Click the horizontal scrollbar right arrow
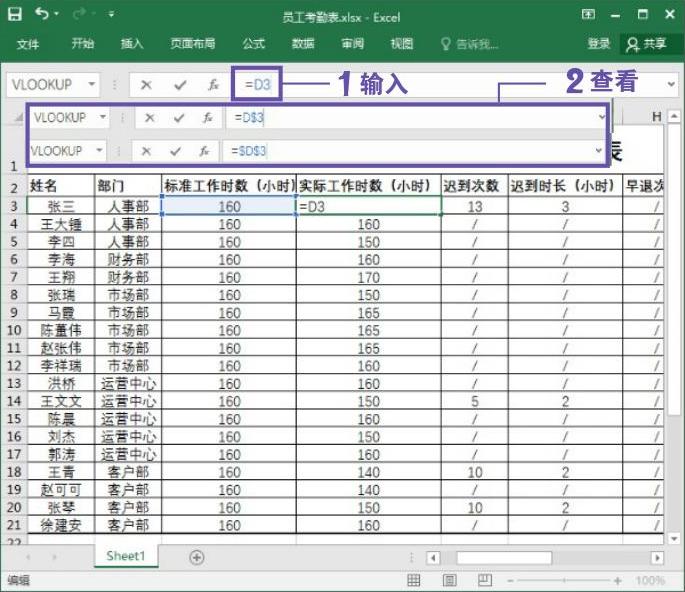This screenshot has width=685, height=592. (x=657, y=558)
